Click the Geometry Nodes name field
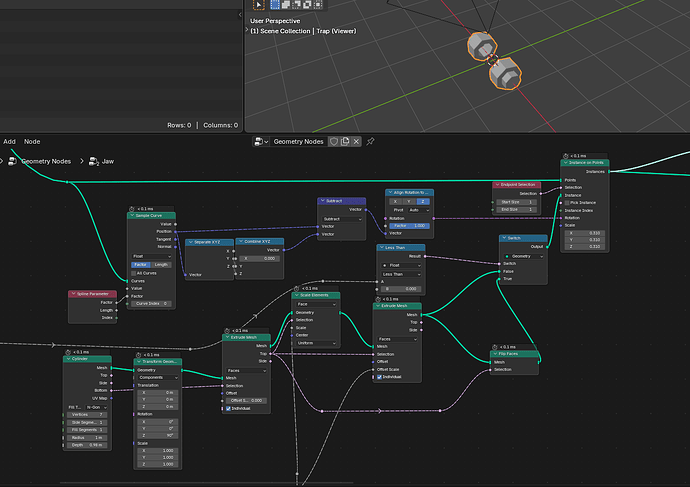This screenshot has width=690, height=487. (298, 141)
